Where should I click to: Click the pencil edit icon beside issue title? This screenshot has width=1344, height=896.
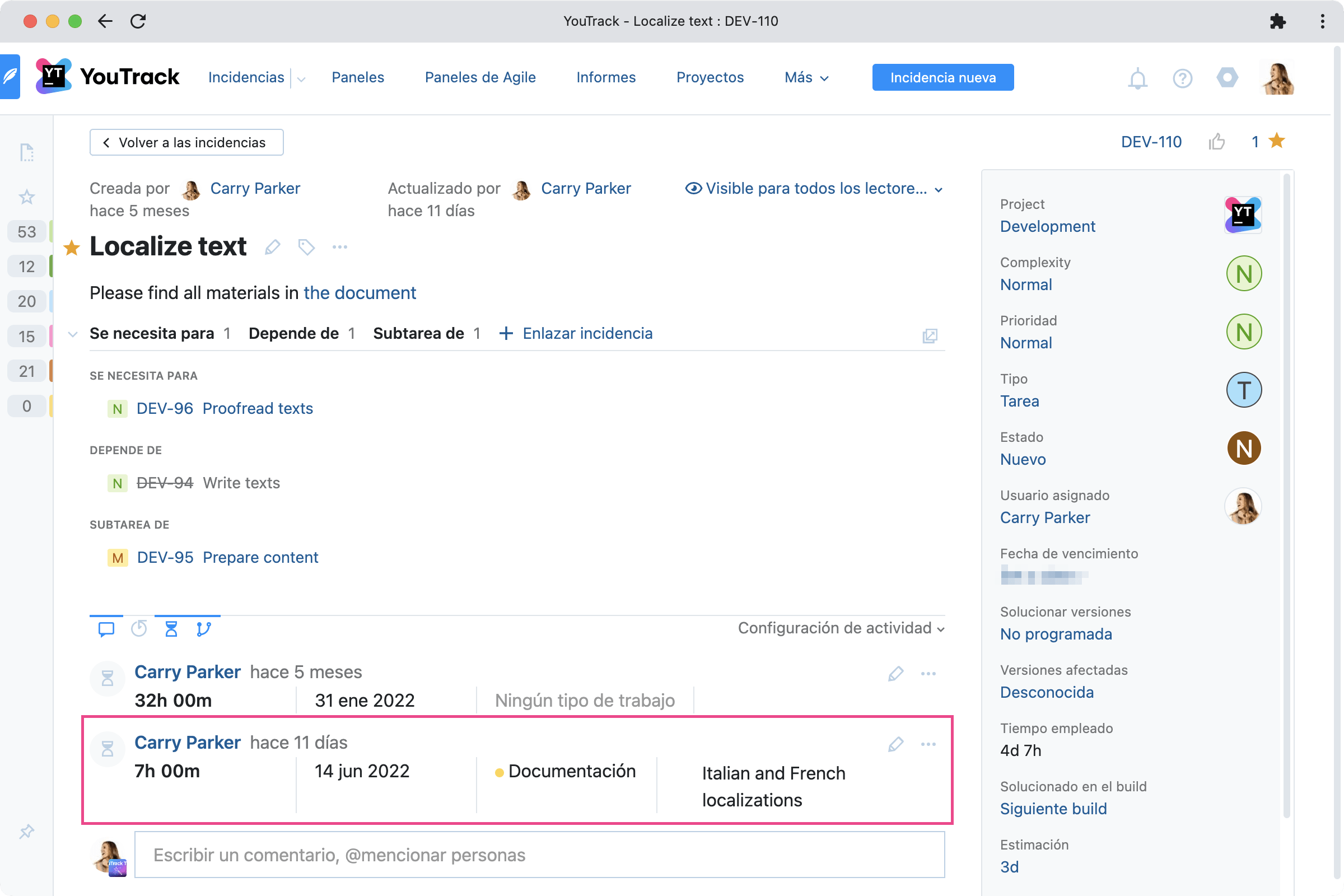click(x=273, y=247)
